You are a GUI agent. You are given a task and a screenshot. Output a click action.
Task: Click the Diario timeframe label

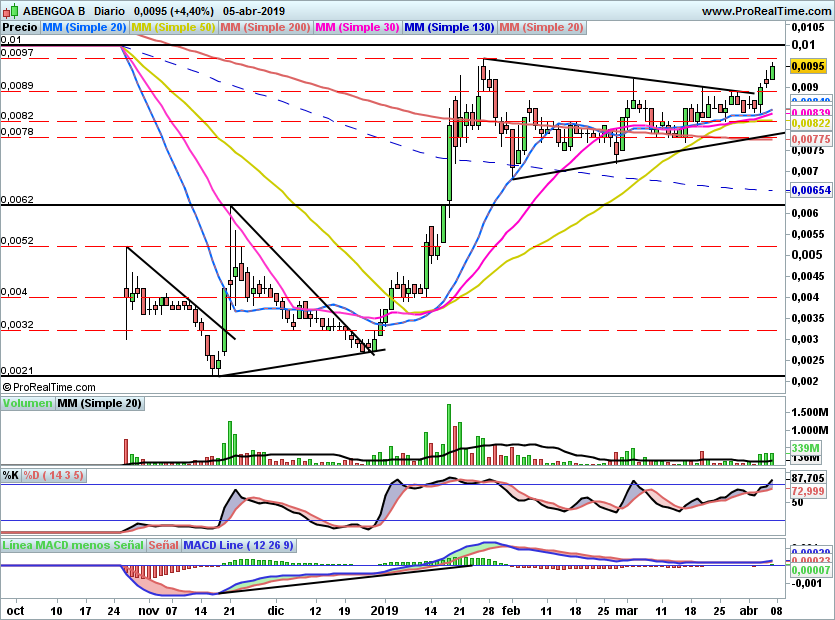point(109,11)
